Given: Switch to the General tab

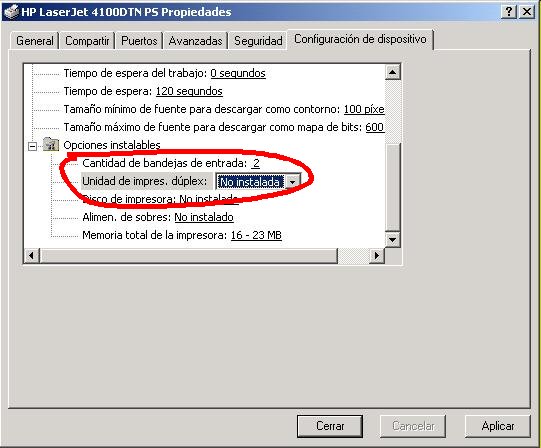Looking at the screenshot, I should click(x=35, y=41).
